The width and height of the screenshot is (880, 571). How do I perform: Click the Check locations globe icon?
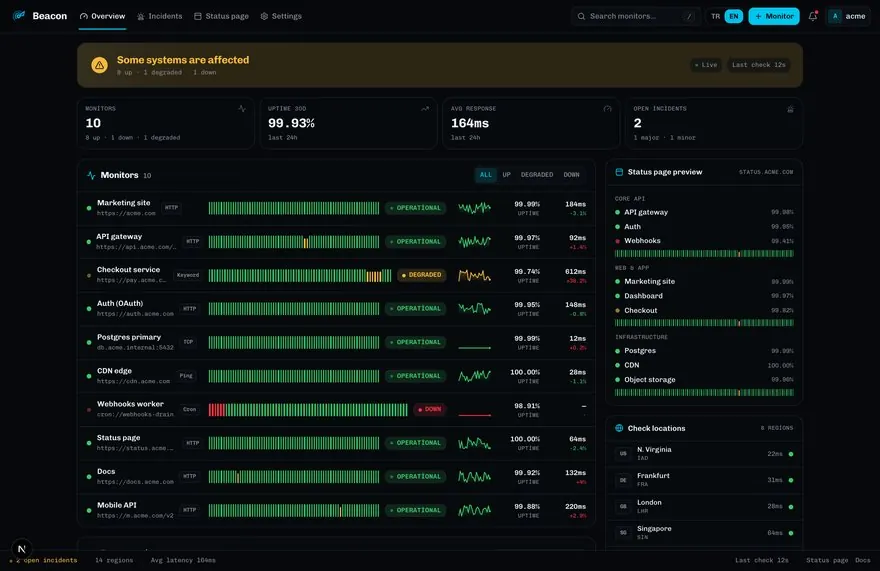(x=619, y=428)
